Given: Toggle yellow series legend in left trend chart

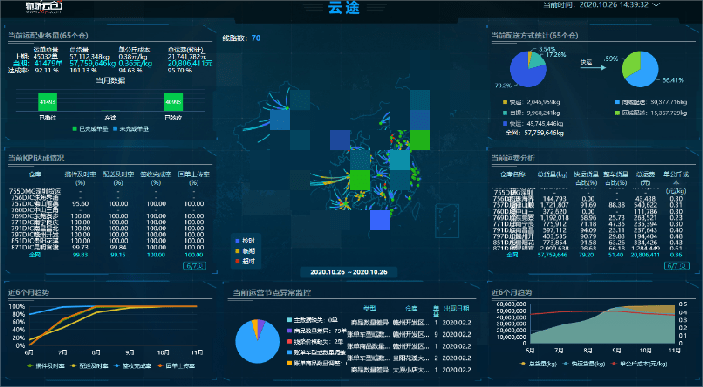Looking at the screenshot, I should pos(89,366).
